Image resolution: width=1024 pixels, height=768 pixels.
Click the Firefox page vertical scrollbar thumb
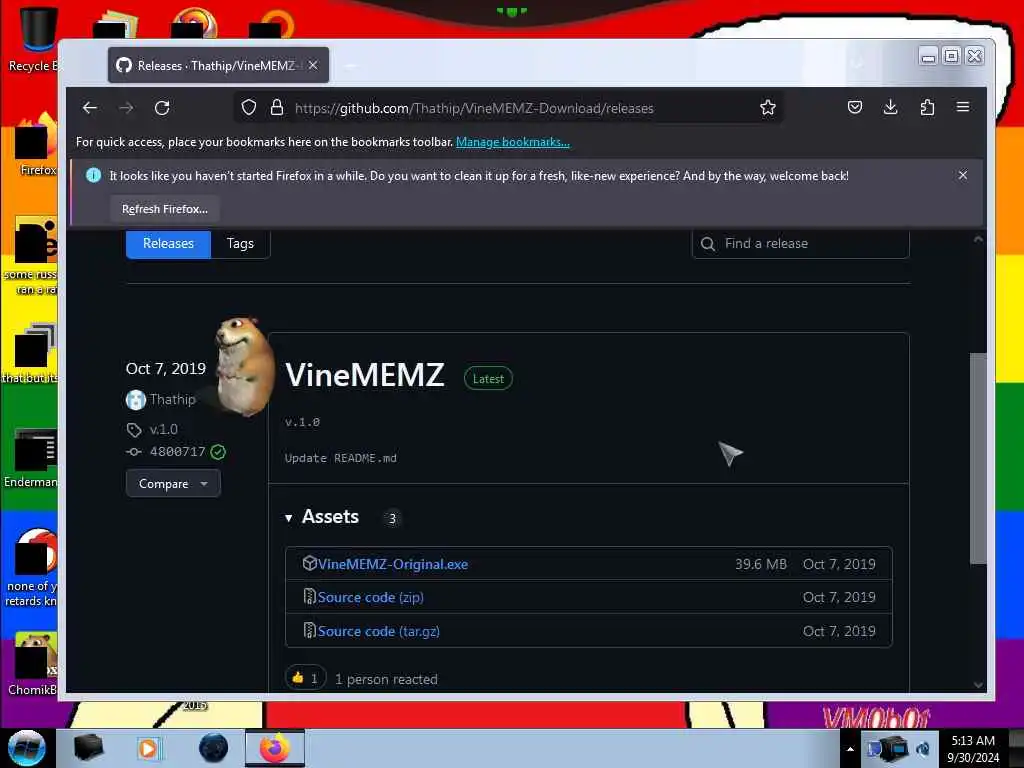[978, 458]
